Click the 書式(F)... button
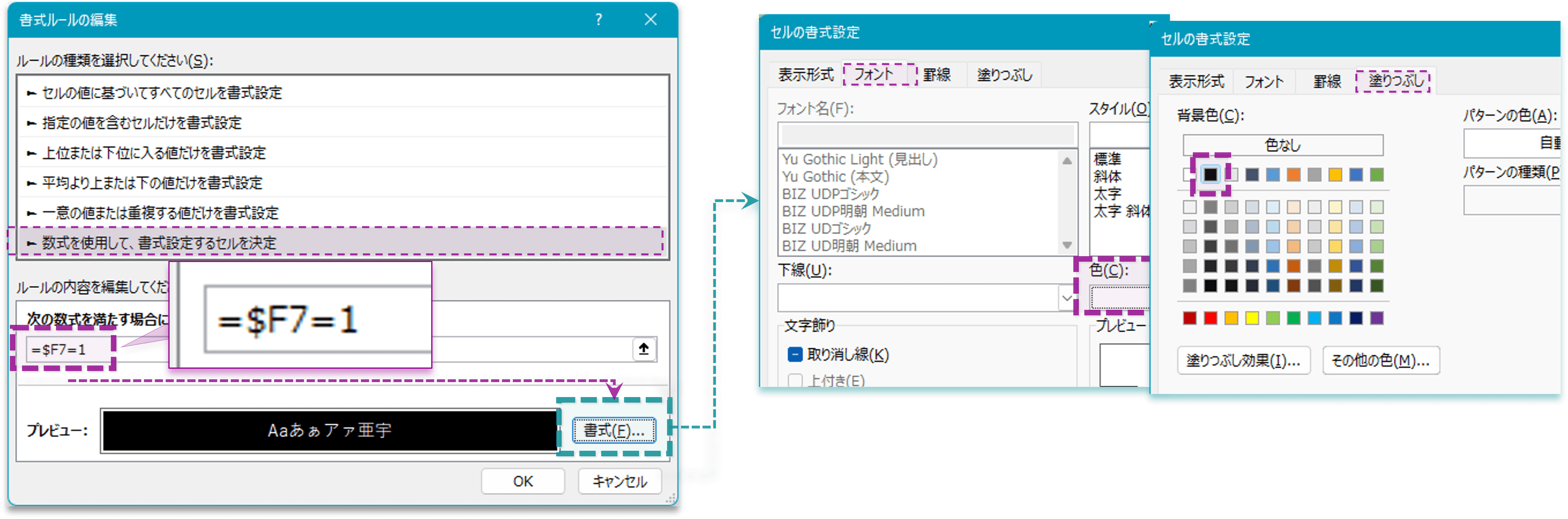1568x519 pixels. 614,430
